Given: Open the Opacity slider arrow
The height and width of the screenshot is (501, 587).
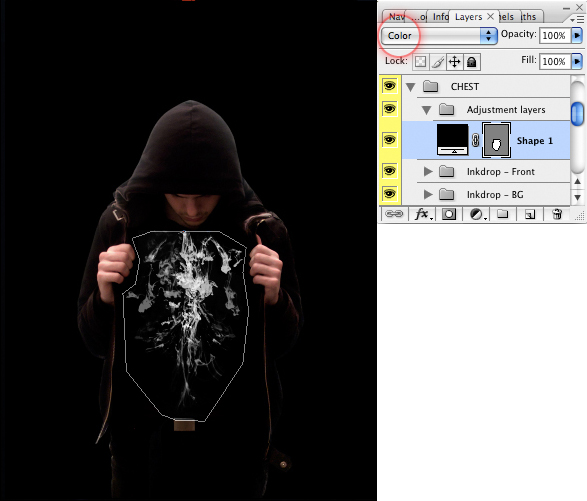Looking at the screenshot, I should (577, 36).
